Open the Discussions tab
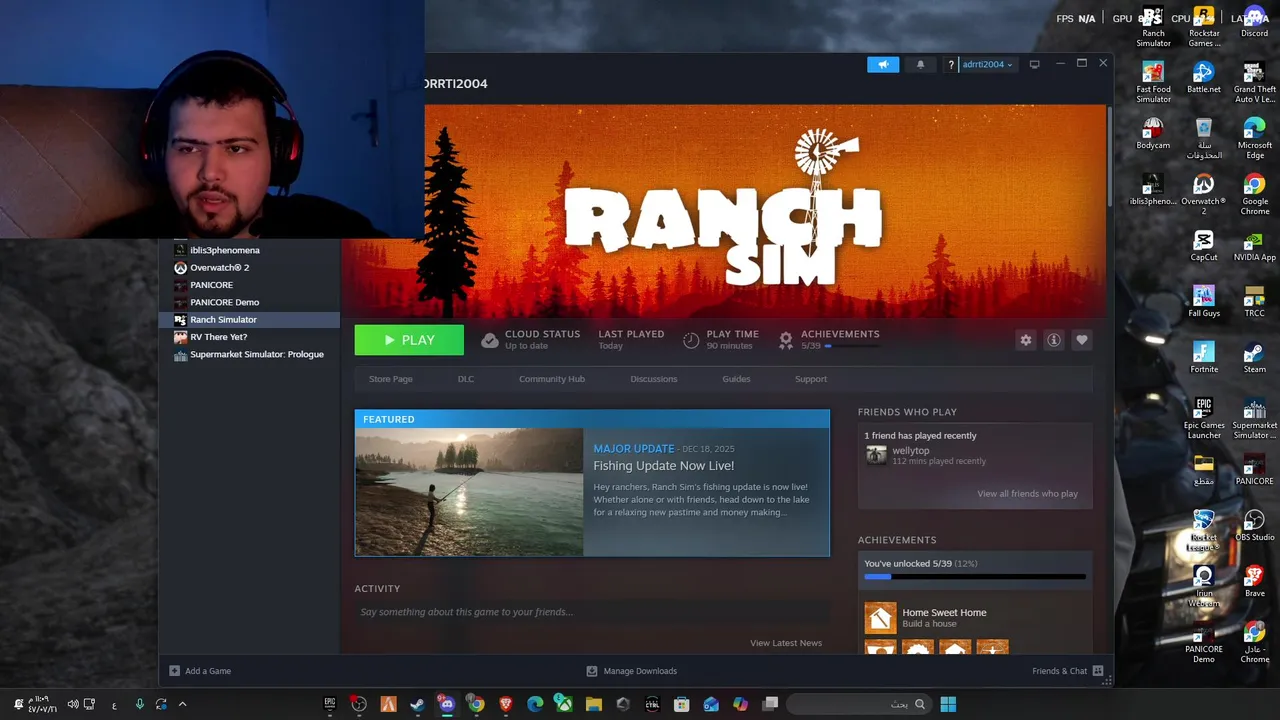This screenshot has width=1280, height=720. tap(654, 379)
